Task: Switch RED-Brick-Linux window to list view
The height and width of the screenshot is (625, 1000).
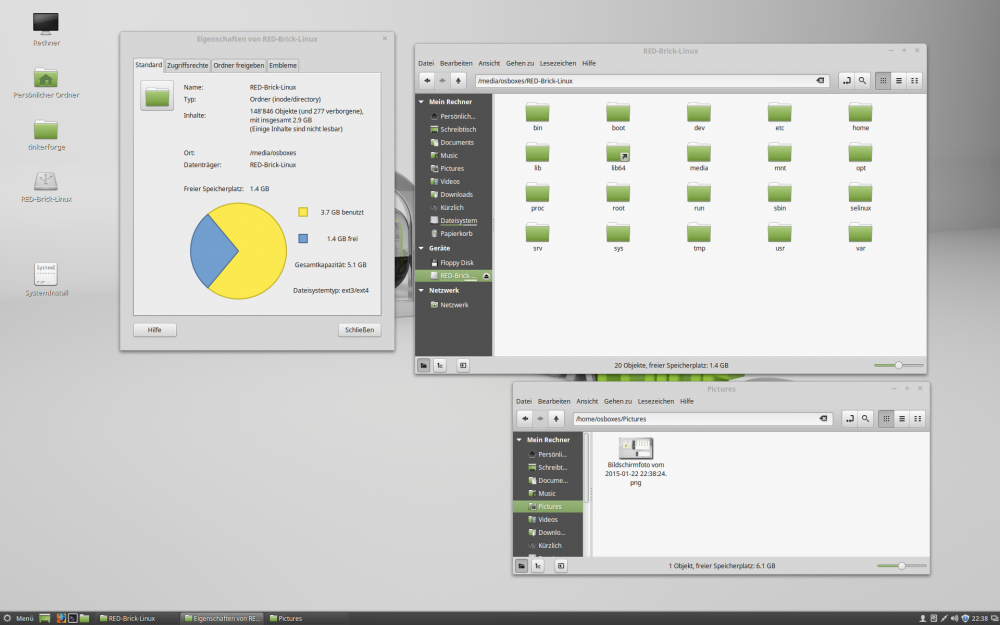Action: tap(899, 80)
